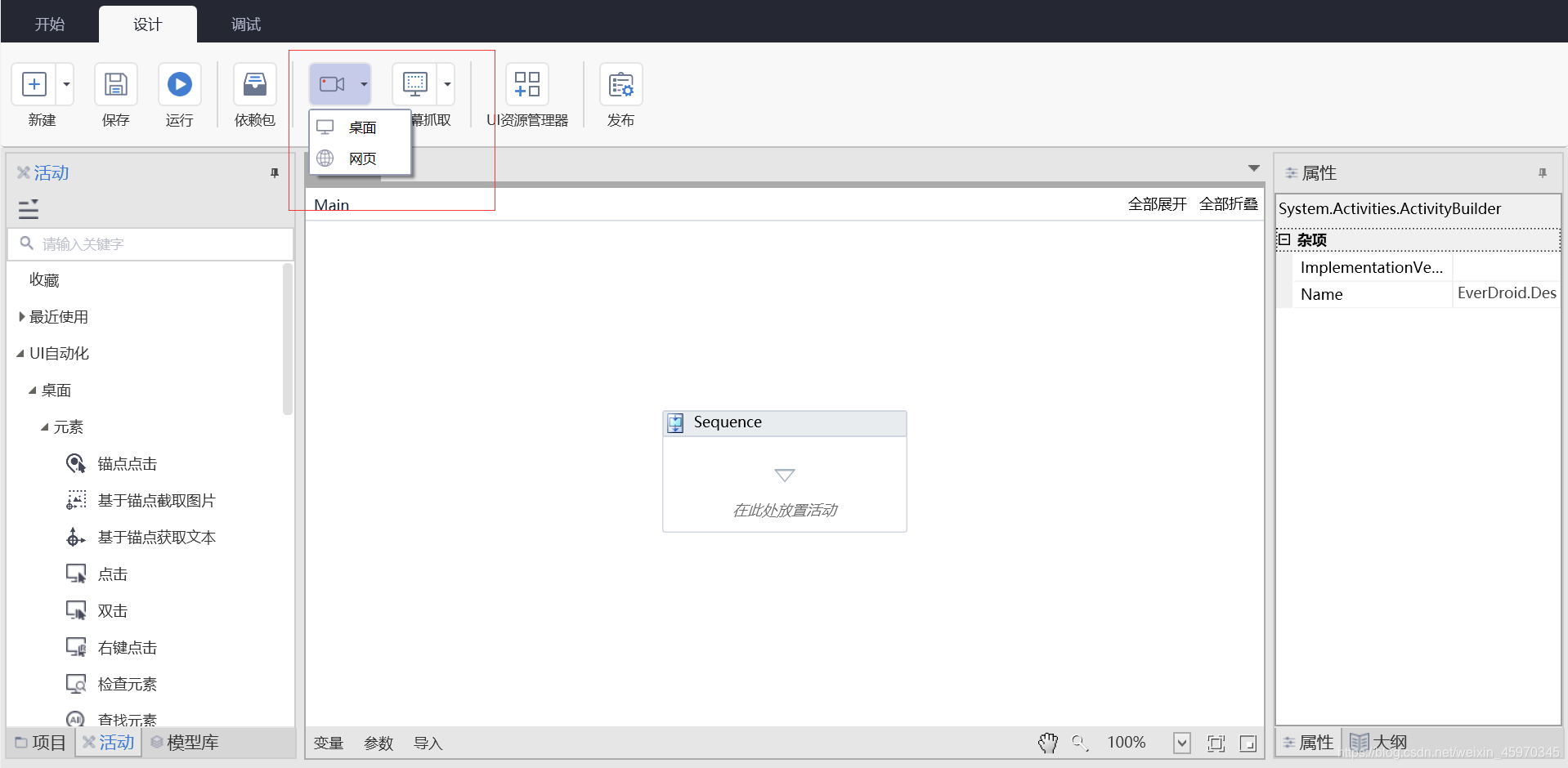Open the 活动 bottom tab
Viewport: 1568px width, 768px height.
pos(109,743)
